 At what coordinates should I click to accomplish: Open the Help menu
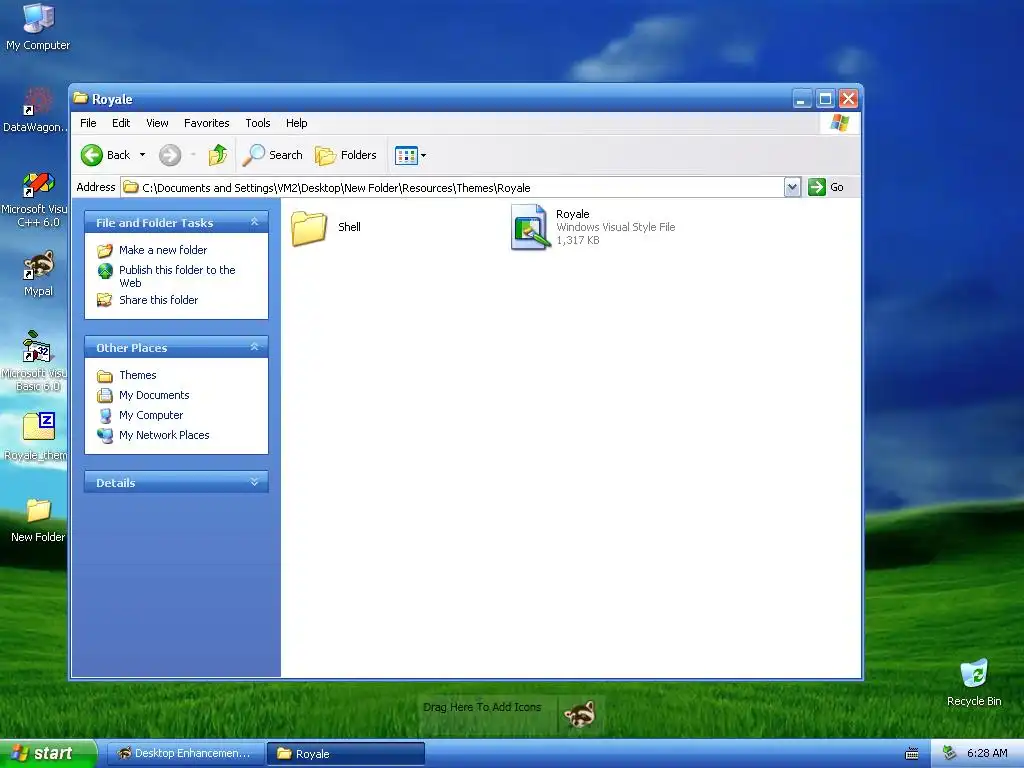(x=296, y=123)
